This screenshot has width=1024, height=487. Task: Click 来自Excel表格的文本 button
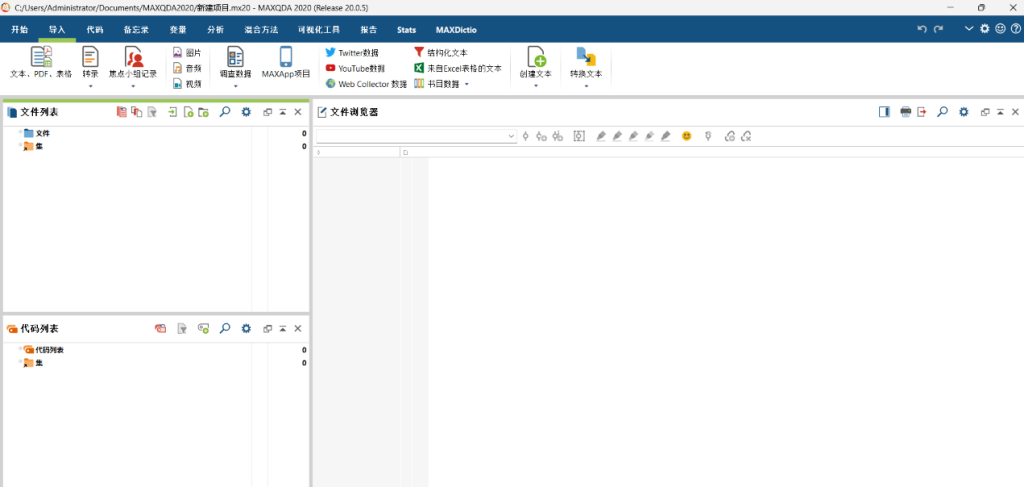pos(458,68)
